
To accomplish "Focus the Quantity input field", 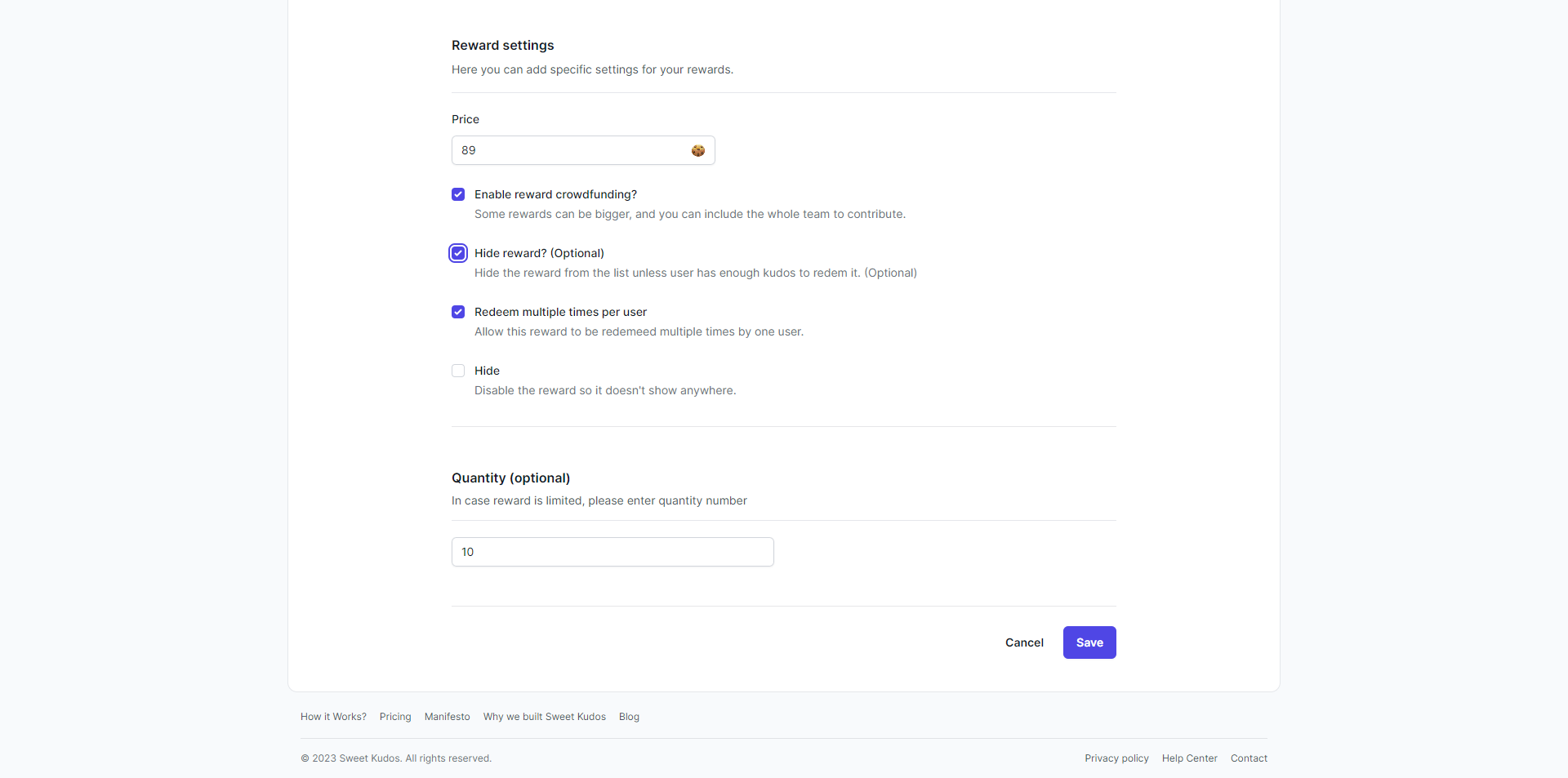I will point(612,552).
